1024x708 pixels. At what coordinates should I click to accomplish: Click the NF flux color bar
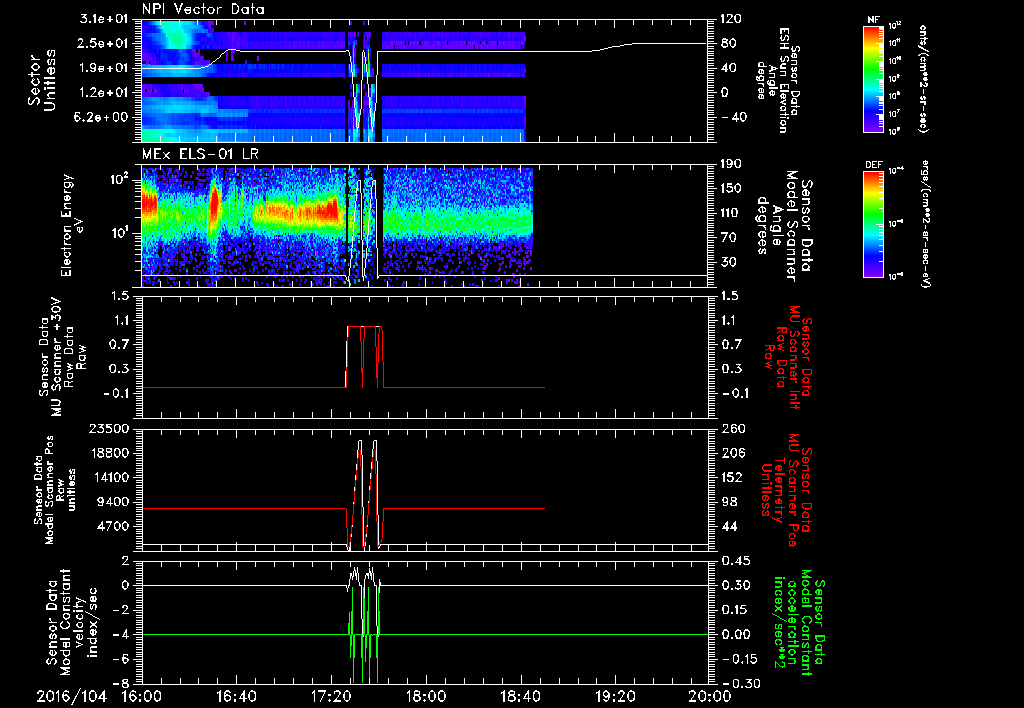pyautogui.click(x=873, y=78)
